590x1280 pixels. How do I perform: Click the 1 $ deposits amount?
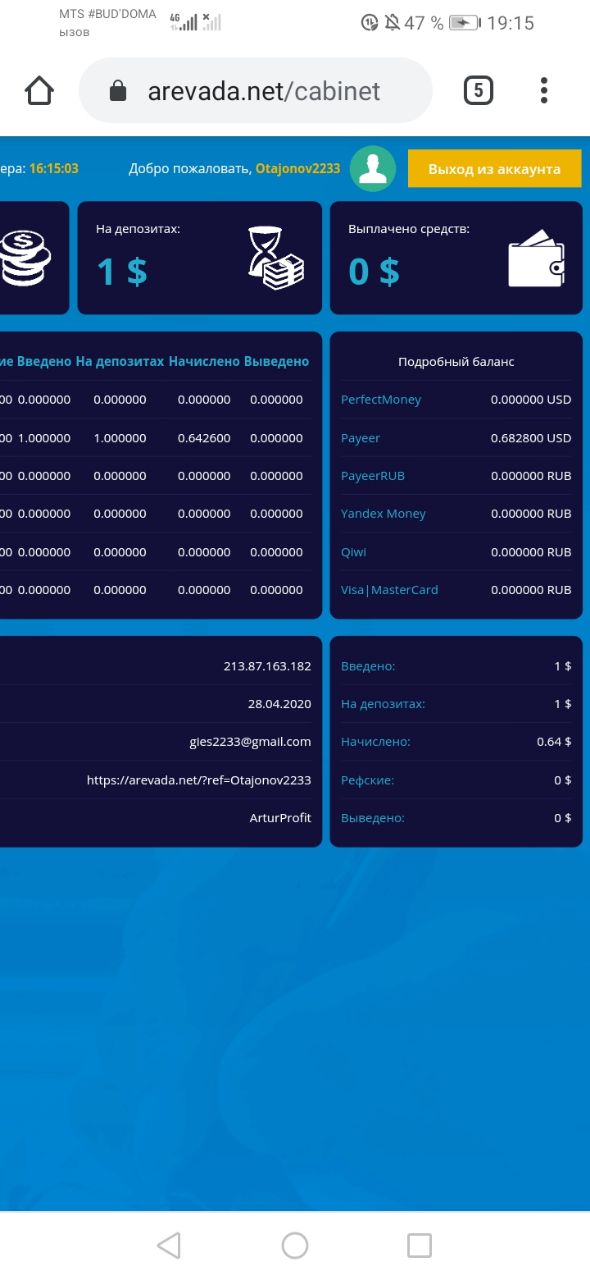click(x=122, y=271)
